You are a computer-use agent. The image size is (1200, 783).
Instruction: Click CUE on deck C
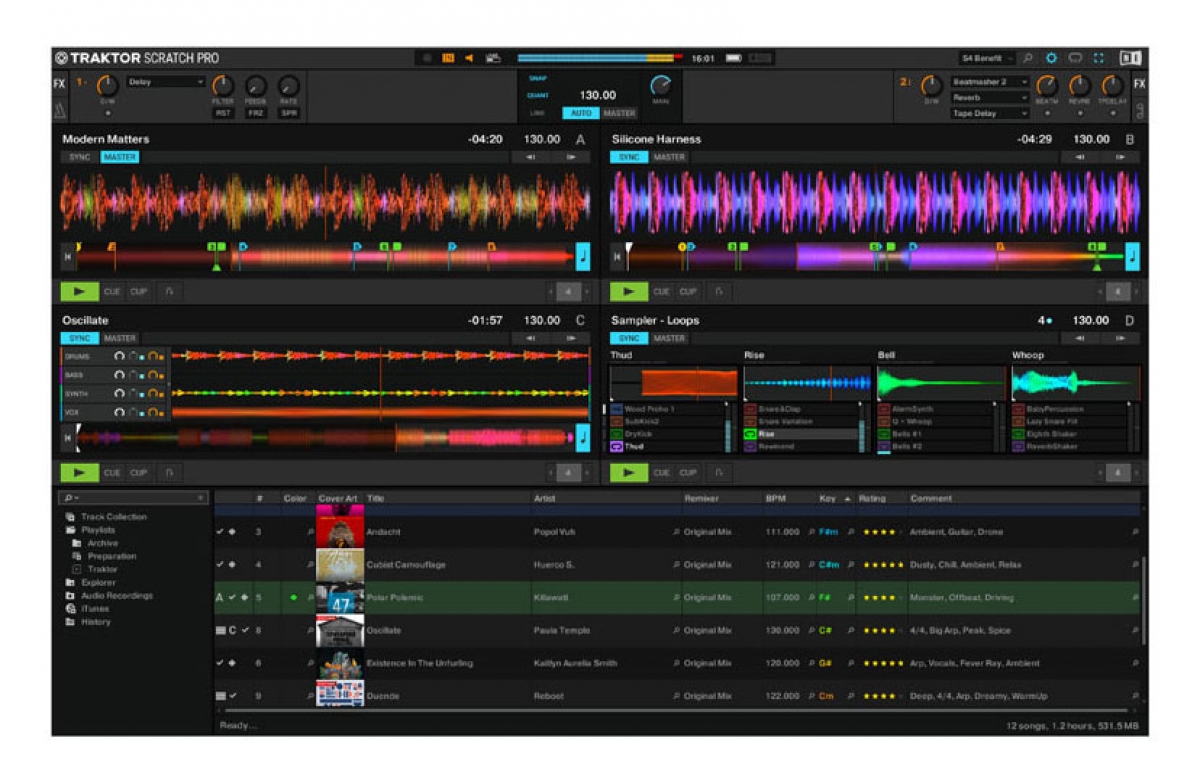(112, 472)
